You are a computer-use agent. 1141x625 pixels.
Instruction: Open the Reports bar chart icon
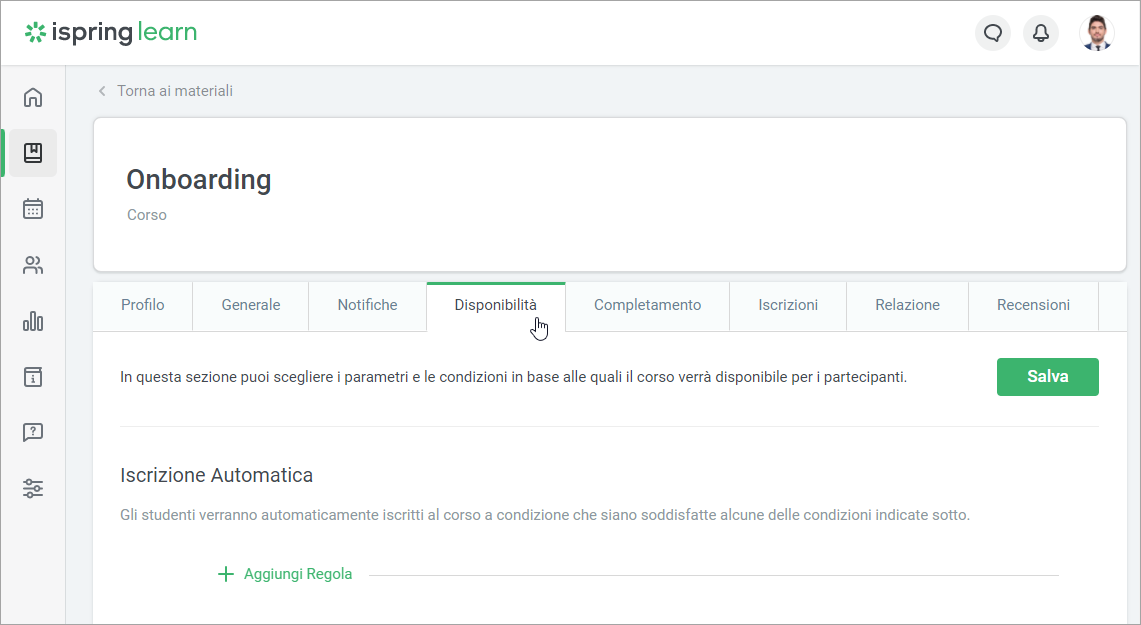(33, 321)
